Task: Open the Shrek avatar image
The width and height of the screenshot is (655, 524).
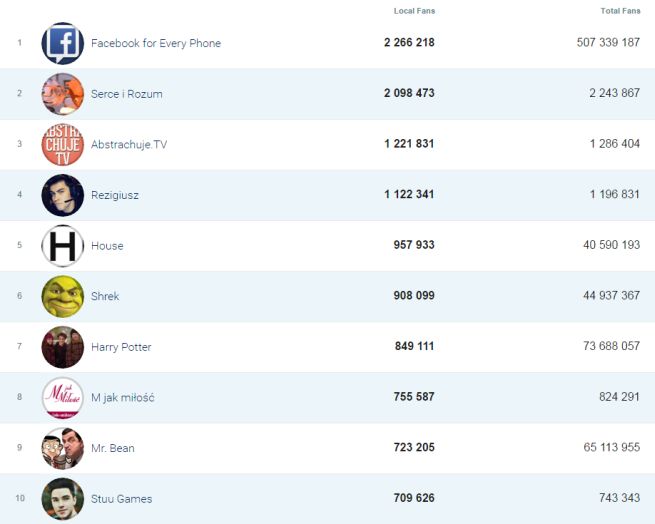Action: click(62, 297)
